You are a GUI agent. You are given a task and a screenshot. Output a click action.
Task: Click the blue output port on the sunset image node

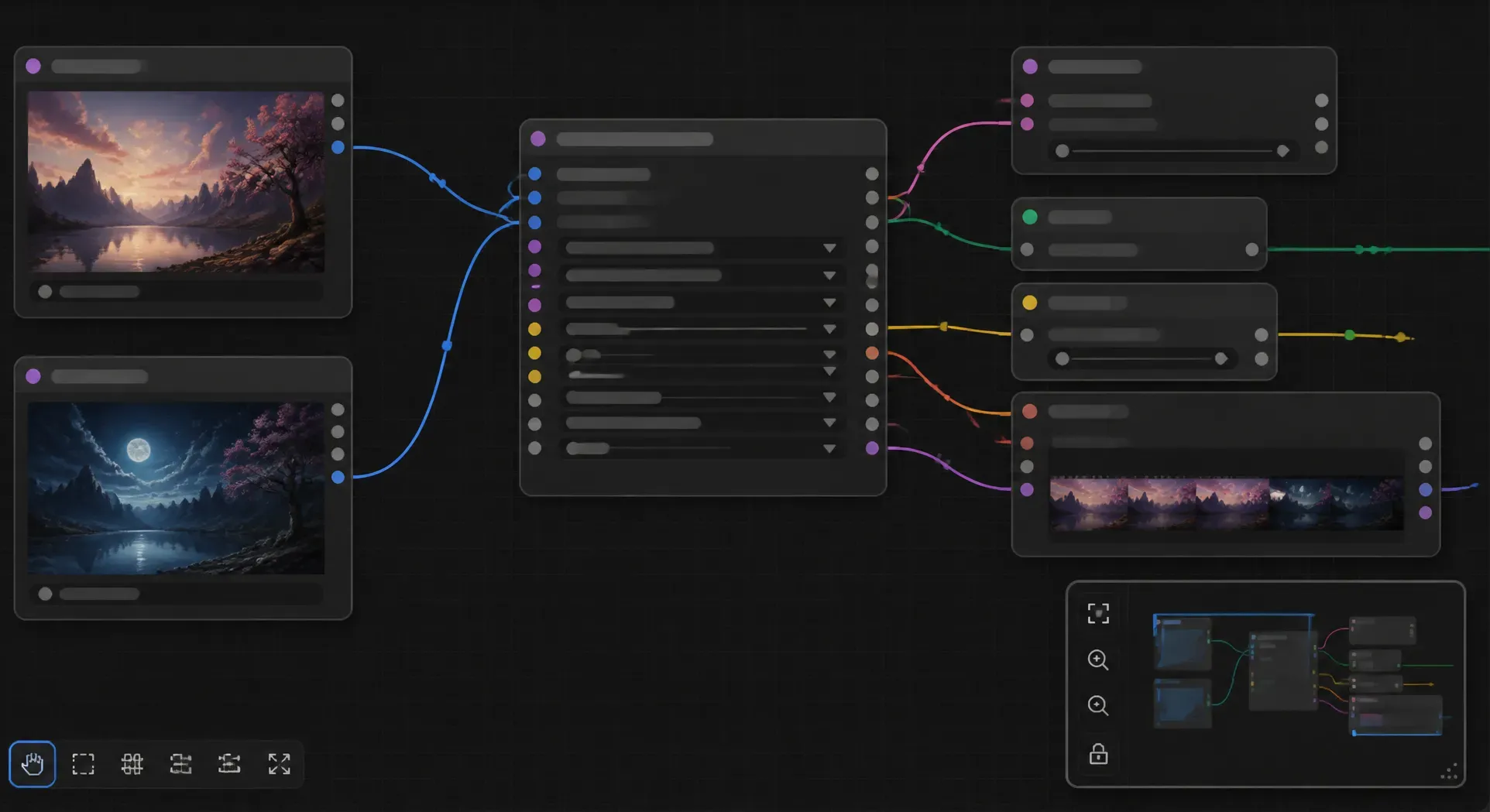(x=338, y=147)
